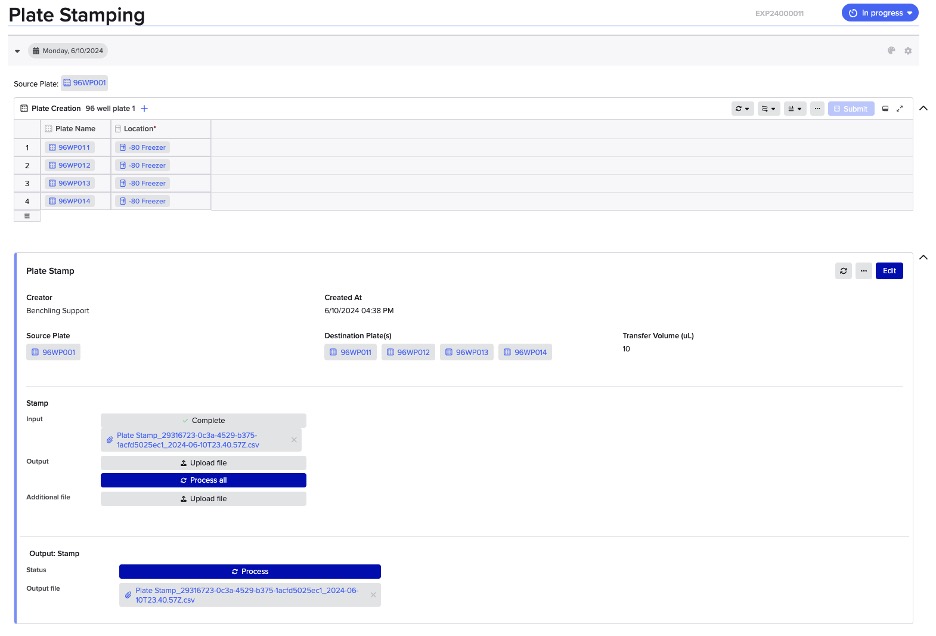Open the table refresh dropdown
The image size is (936, 636).
pyautogui.click(x=742, y=108)
